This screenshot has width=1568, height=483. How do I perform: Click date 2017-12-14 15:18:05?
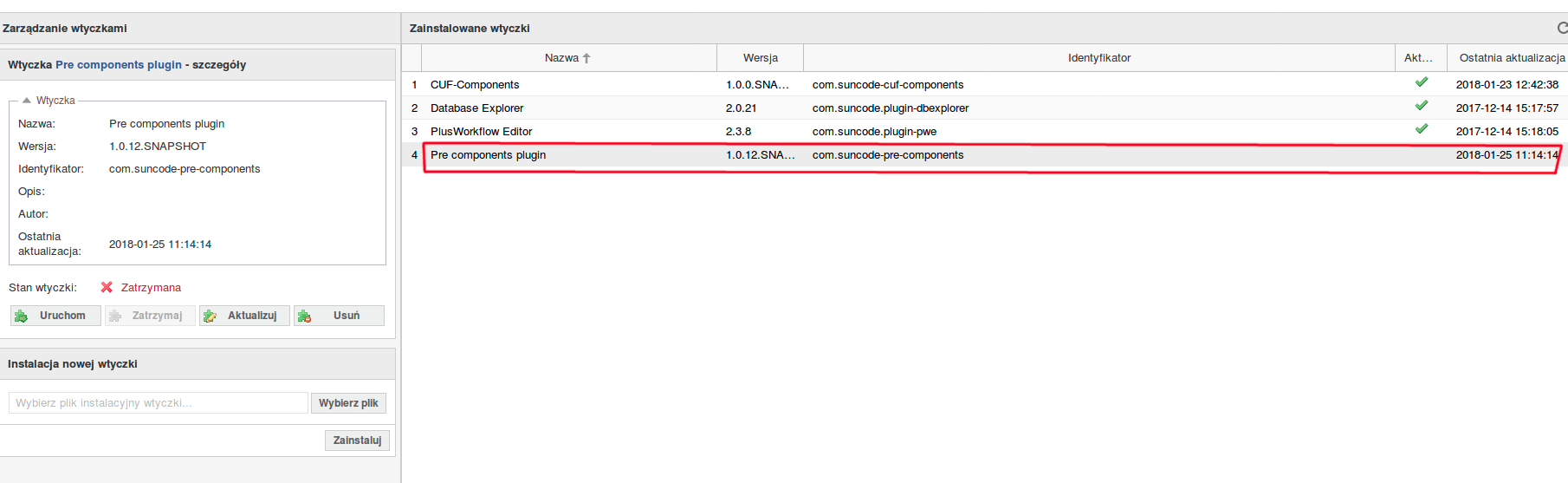pos(1507,132)
